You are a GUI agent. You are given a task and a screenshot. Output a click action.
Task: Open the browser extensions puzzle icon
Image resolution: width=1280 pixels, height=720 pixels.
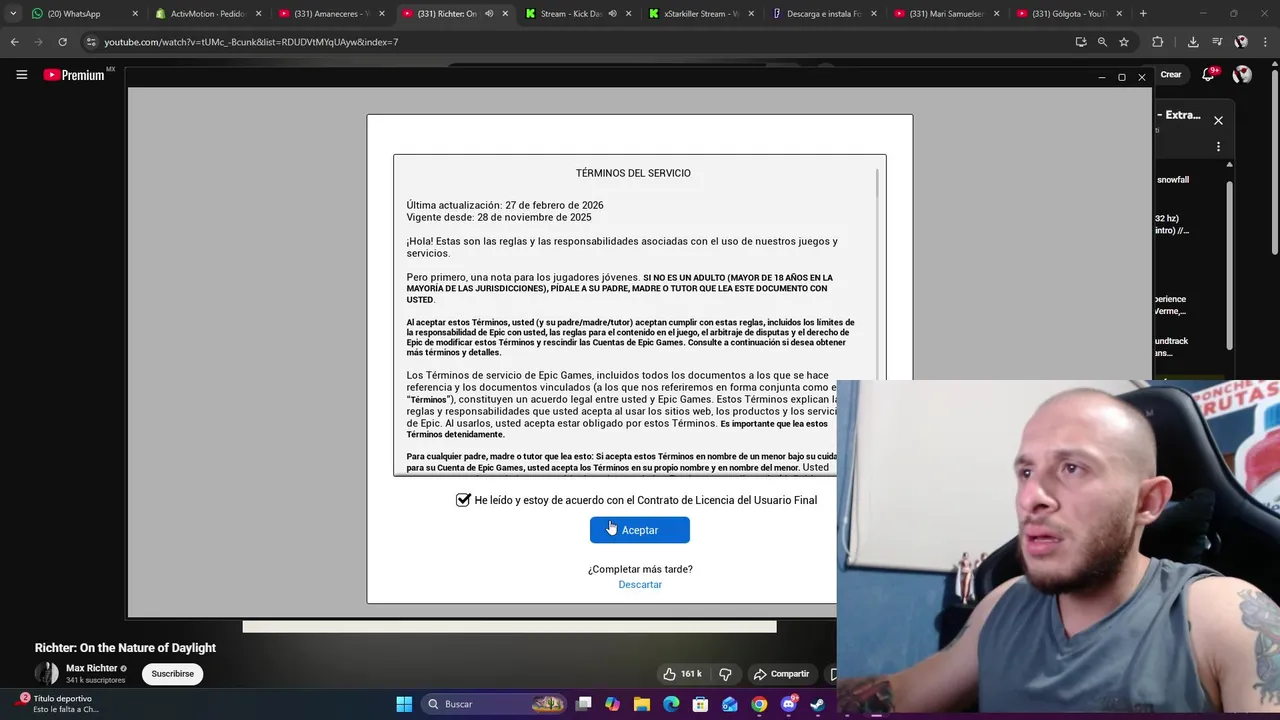click(x=1158, y=42)
